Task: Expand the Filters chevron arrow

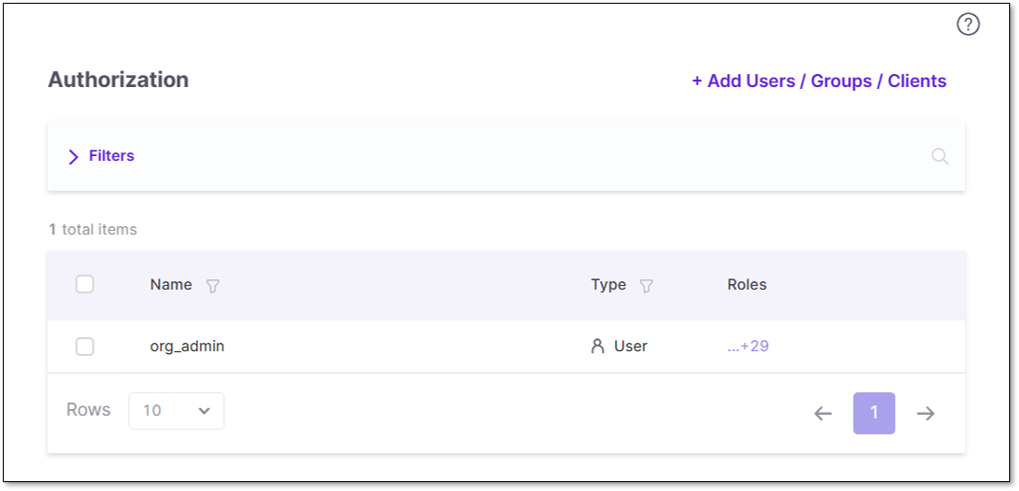Action: pyautogui.click(x=73, y=157)
